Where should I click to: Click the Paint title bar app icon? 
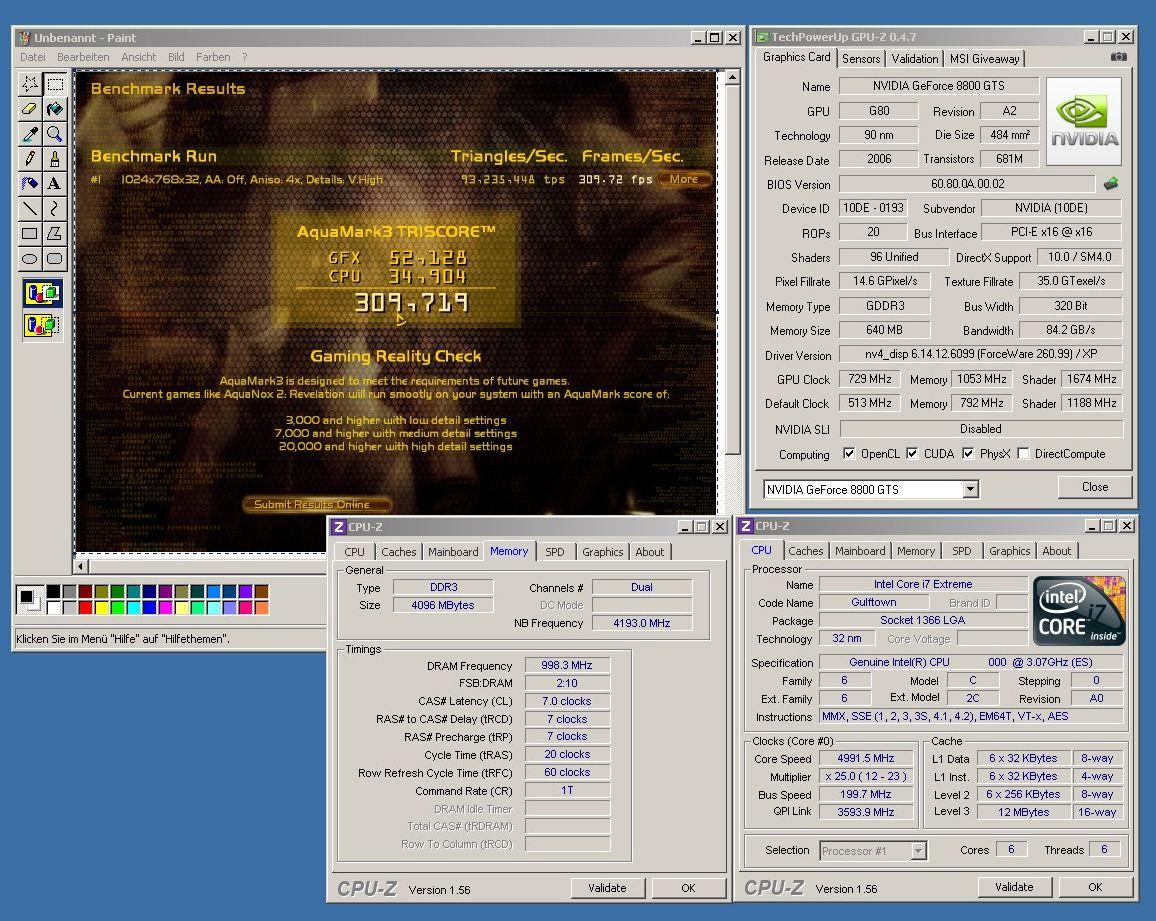24,38
